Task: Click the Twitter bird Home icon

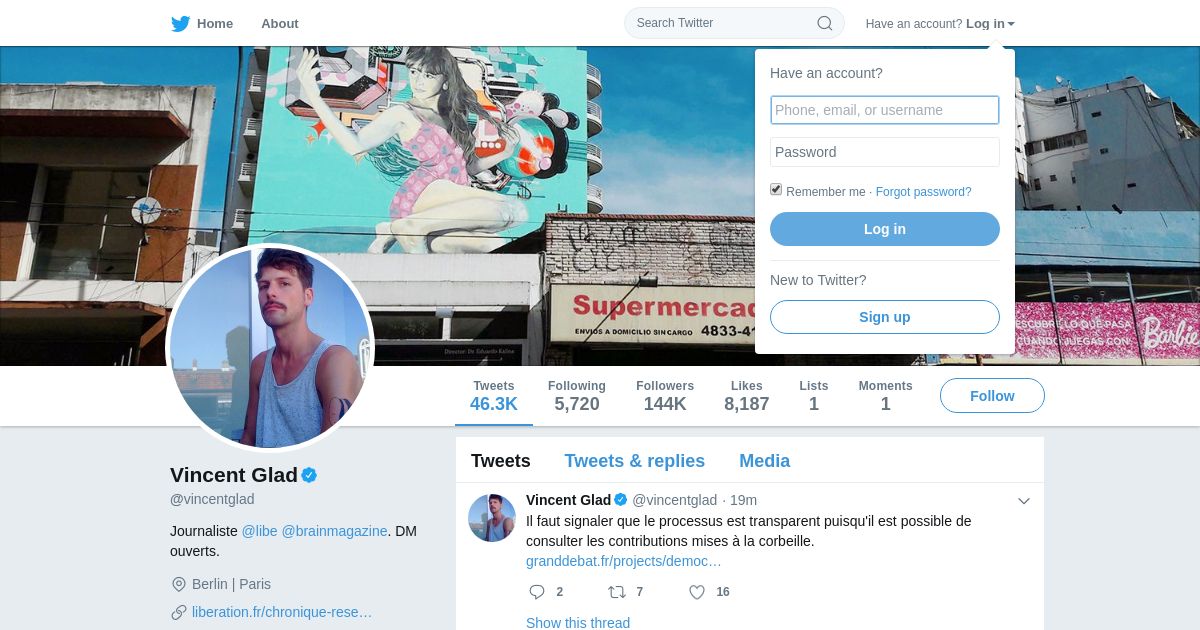Action: (180, 23)
